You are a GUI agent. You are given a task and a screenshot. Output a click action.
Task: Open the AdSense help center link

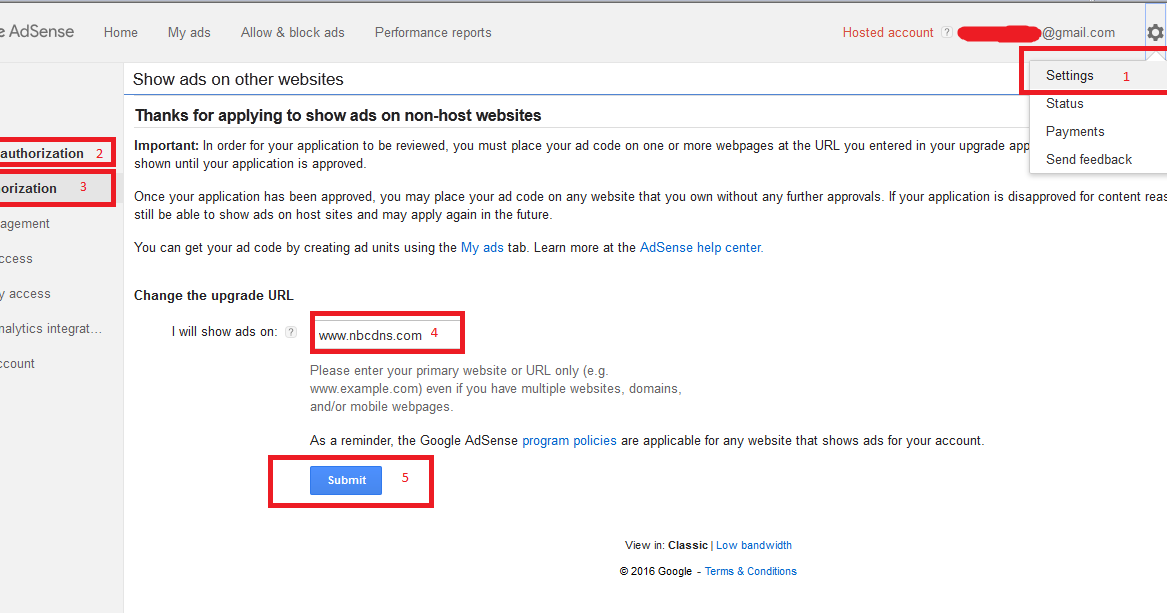coord(701,248)
